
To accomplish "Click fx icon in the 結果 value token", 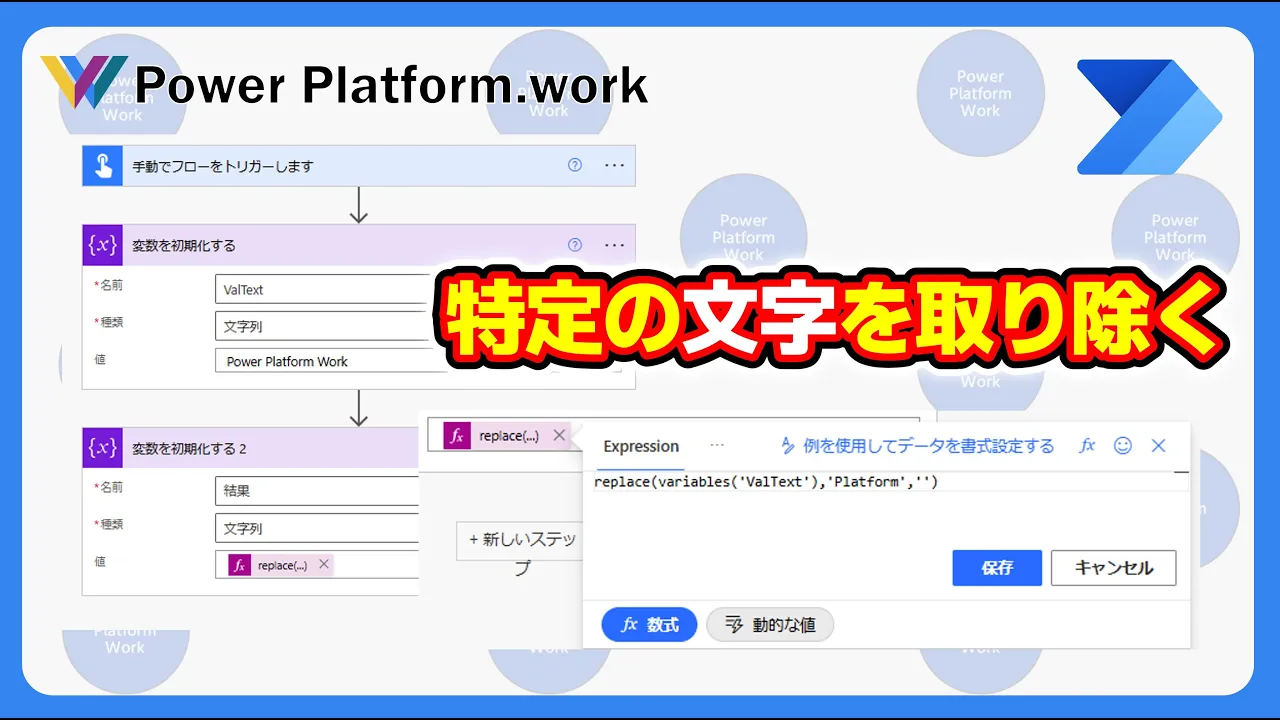I will [239, 565].
